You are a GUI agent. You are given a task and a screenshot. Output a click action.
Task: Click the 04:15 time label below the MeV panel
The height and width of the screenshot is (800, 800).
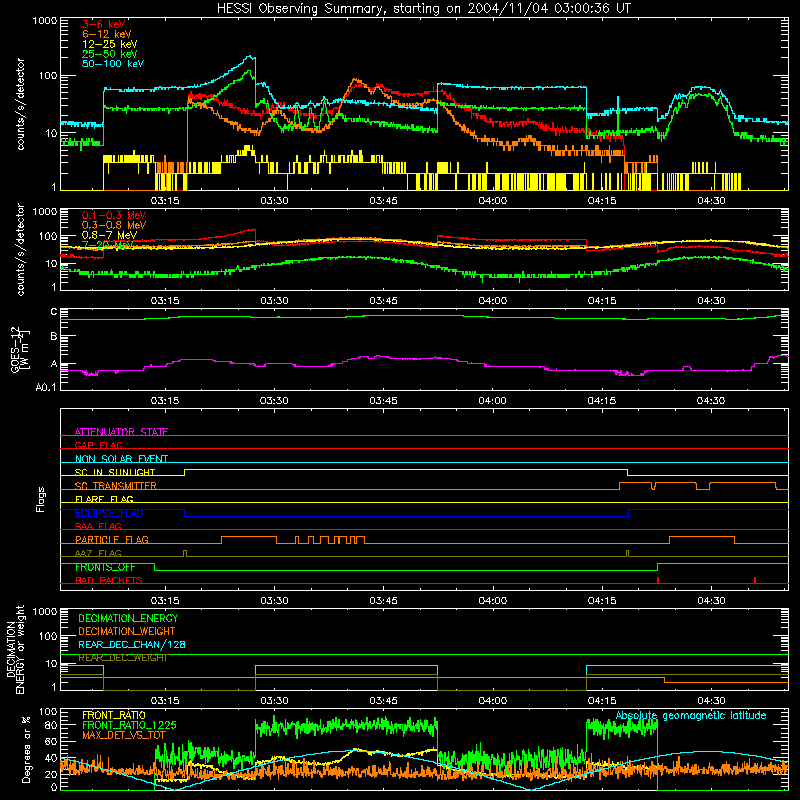(x=602, y=301)
